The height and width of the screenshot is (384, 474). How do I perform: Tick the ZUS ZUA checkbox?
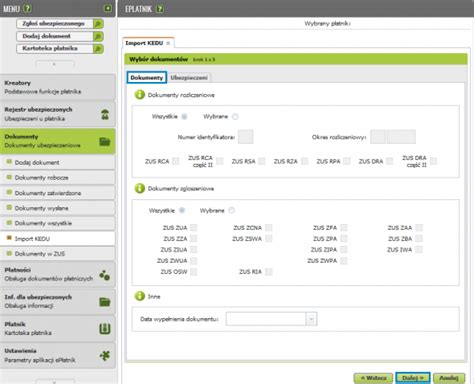194,228
